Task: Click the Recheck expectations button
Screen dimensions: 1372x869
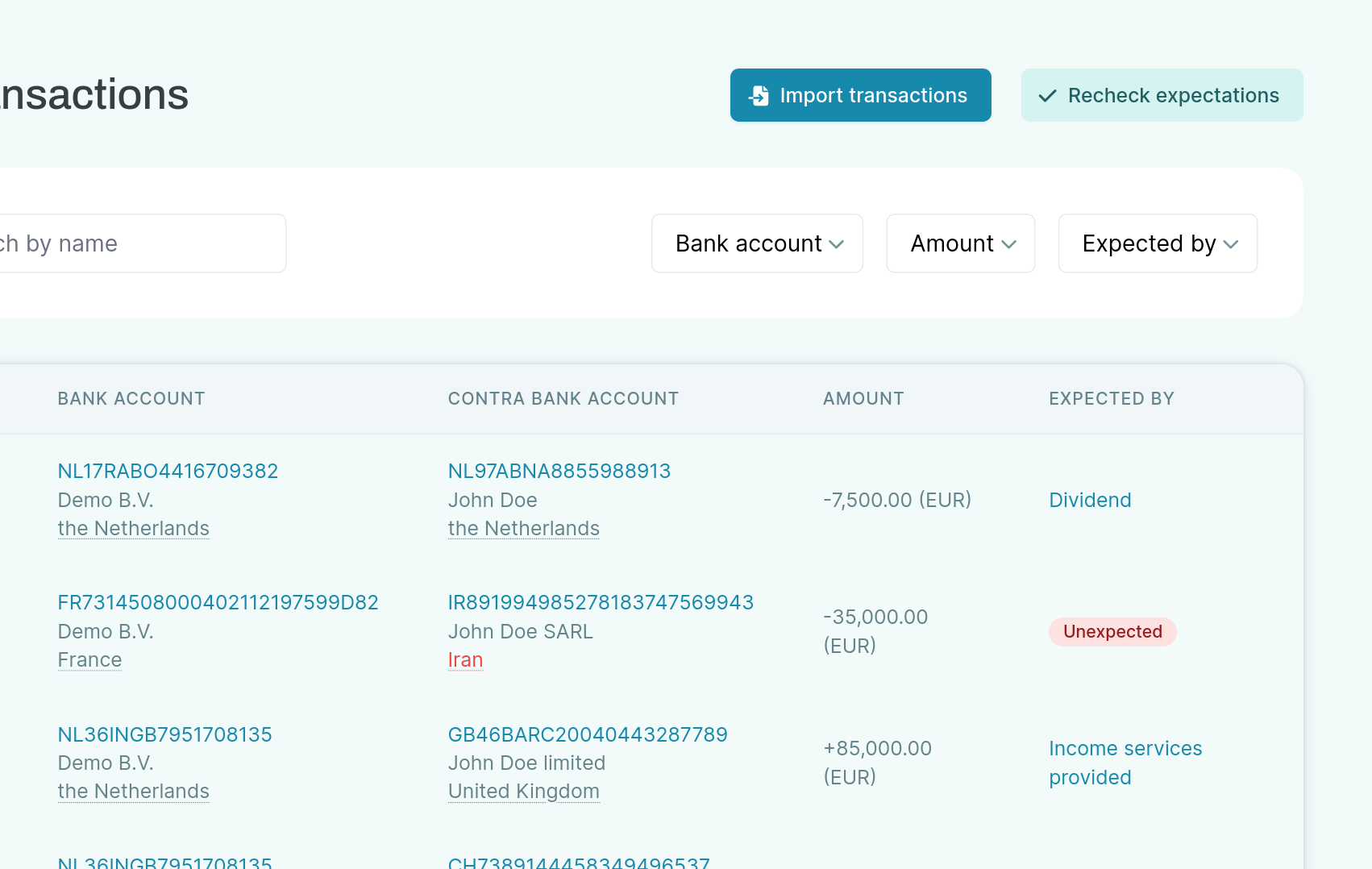Action: pos(1162,95)
